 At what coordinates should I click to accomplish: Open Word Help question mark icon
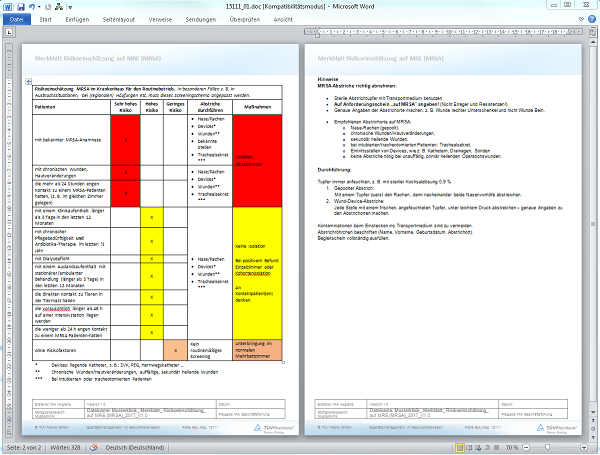[x=591, y=18]
